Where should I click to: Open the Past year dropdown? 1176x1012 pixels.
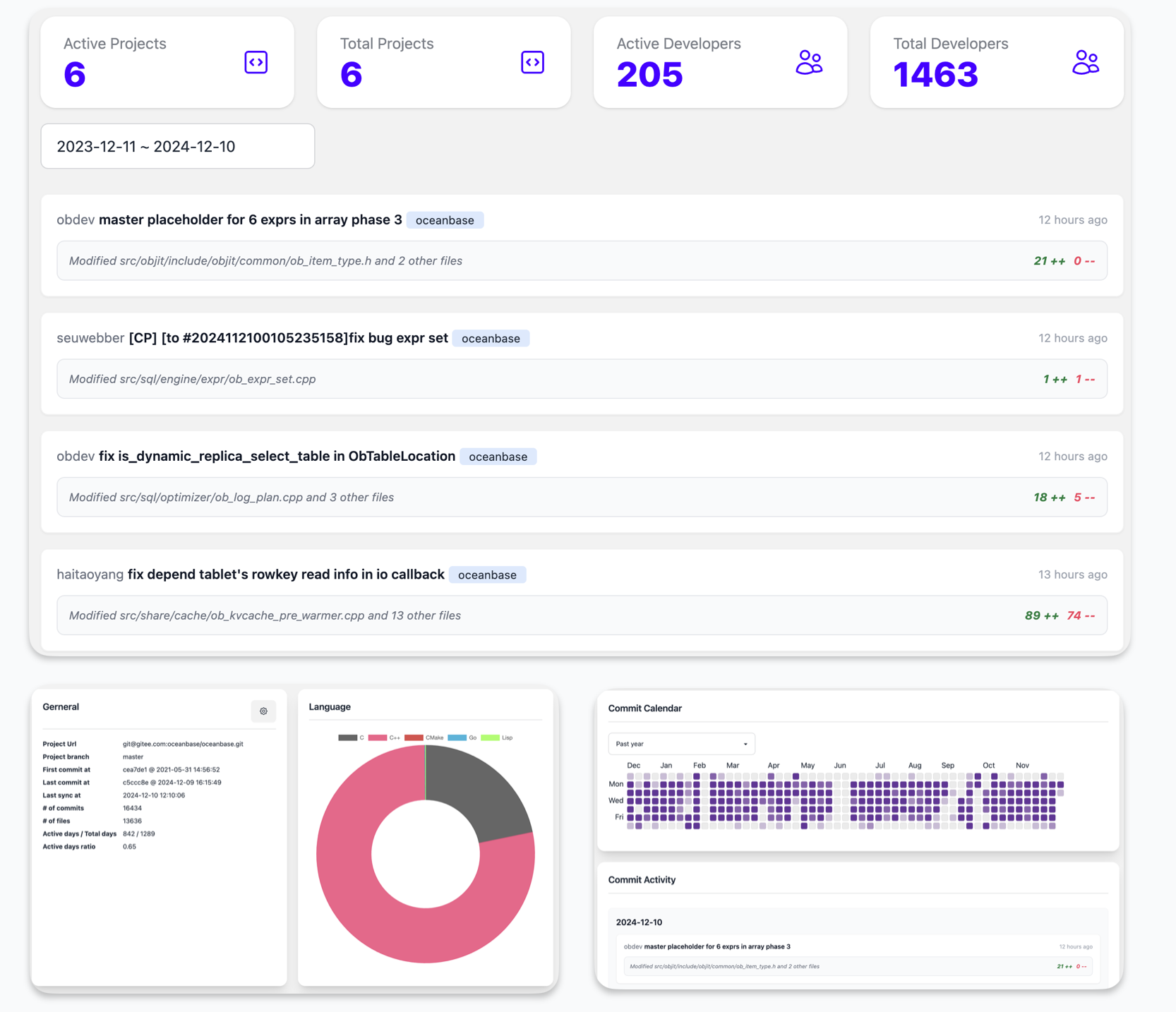[681, 744]
